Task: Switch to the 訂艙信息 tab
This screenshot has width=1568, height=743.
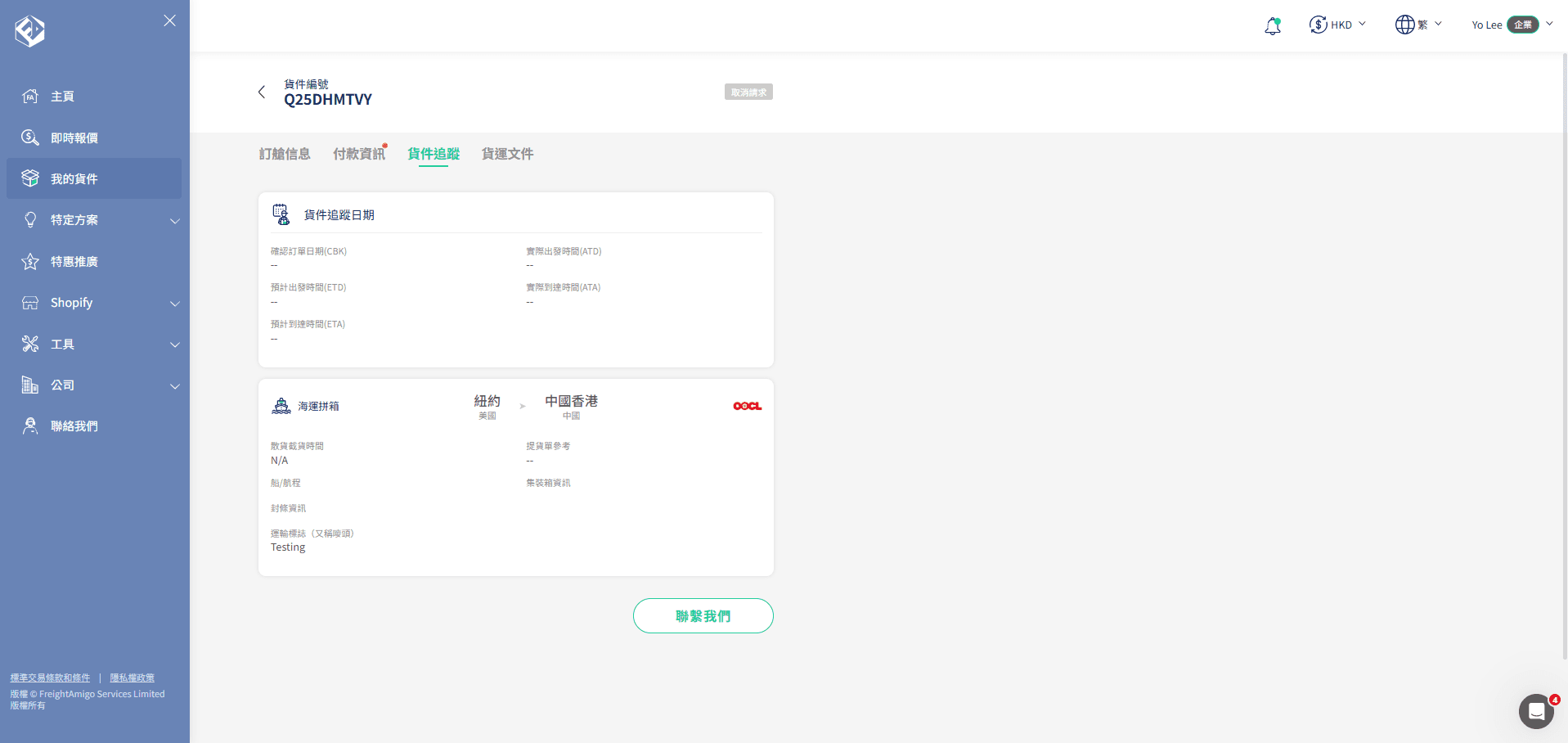Action: [x=285, y=154]
